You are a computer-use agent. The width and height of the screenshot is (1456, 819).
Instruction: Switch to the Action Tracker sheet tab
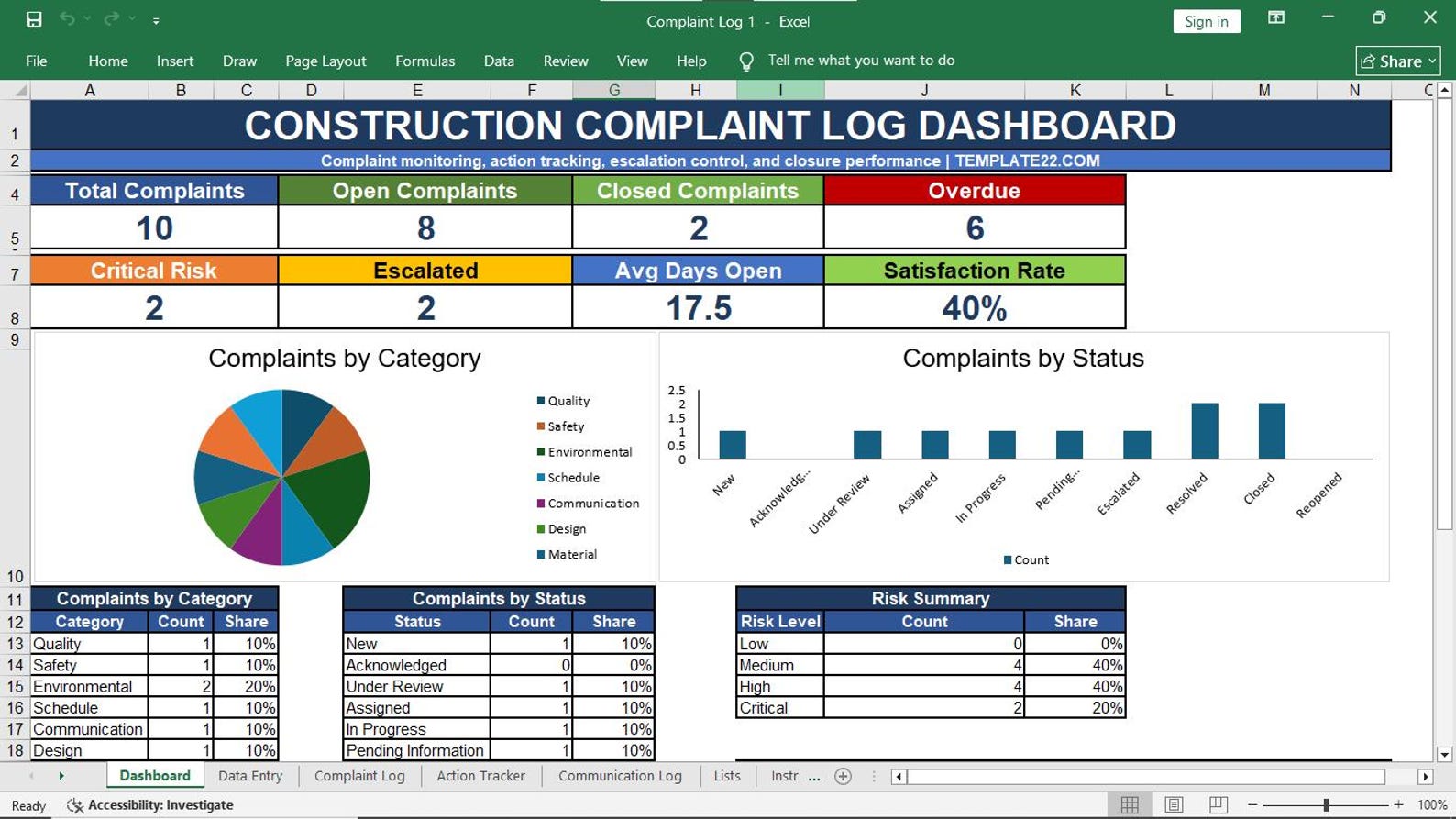pyautogui.click(x=481, y=776)
